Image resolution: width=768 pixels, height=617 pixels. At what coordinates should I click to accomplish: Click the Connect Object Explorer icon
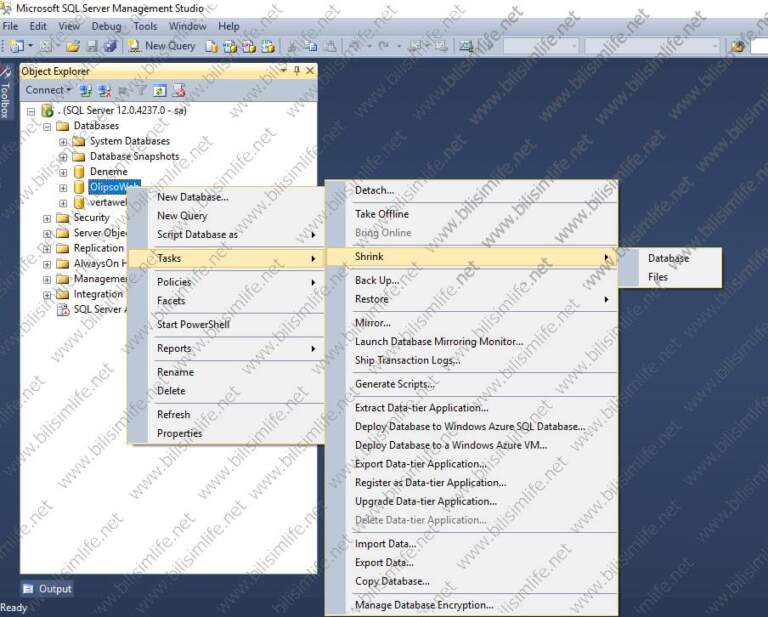tap(87, 90)
